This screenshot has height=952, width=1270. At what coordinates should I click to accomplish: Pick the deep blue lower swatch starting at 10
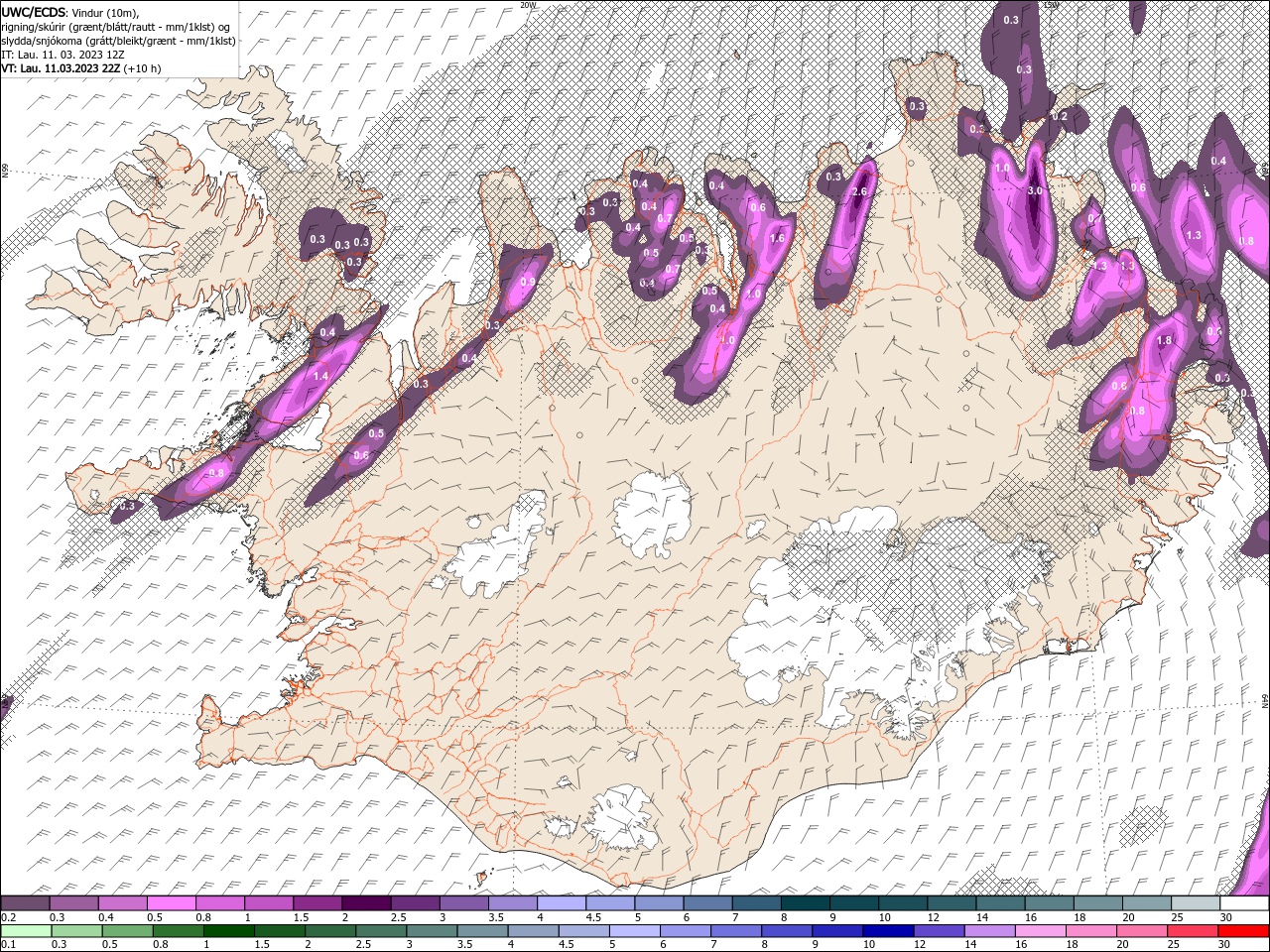(888, 930)
